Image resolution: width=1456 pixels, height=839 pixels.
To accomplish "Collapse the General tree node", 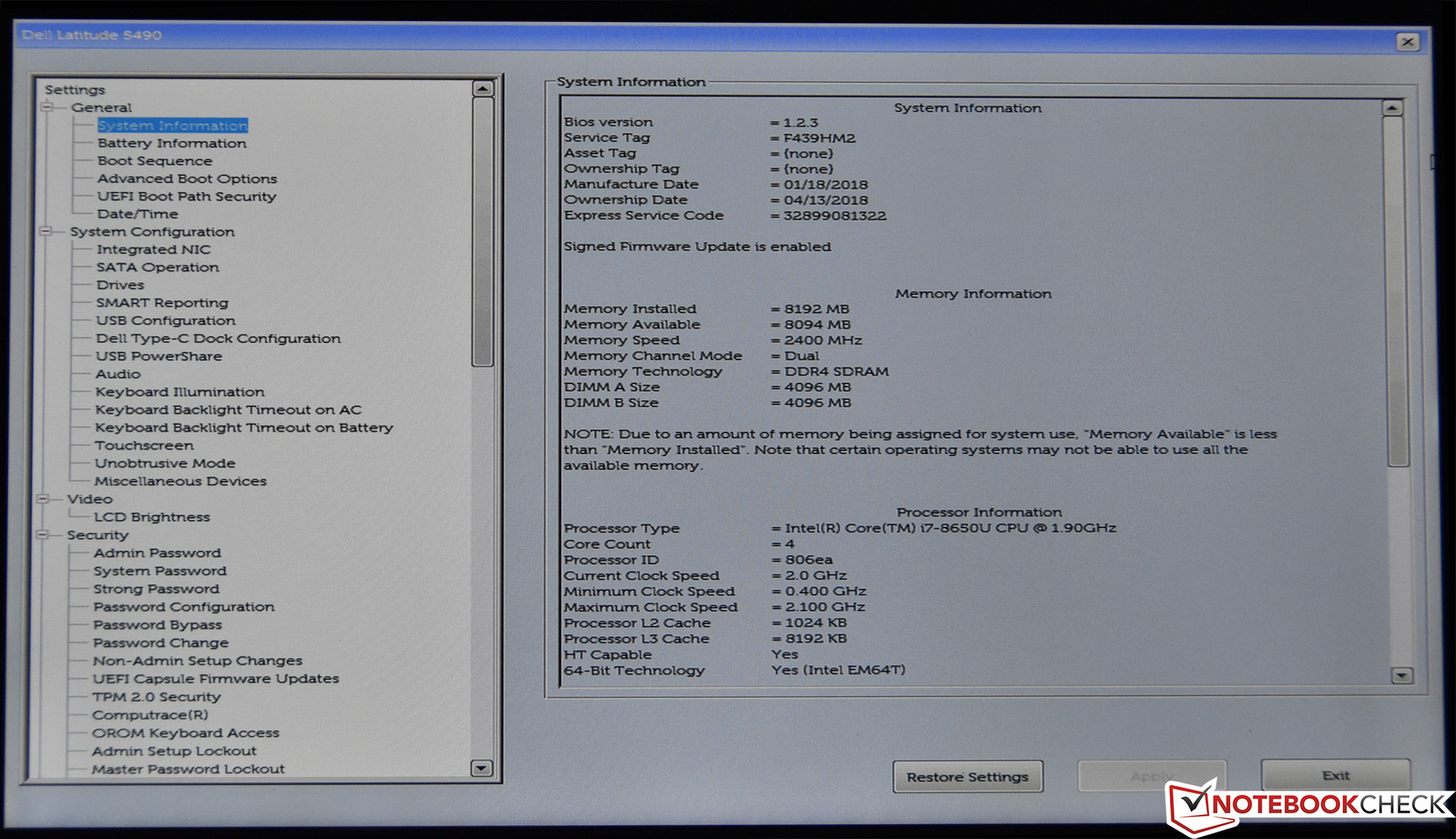I will tap(47, 108).
